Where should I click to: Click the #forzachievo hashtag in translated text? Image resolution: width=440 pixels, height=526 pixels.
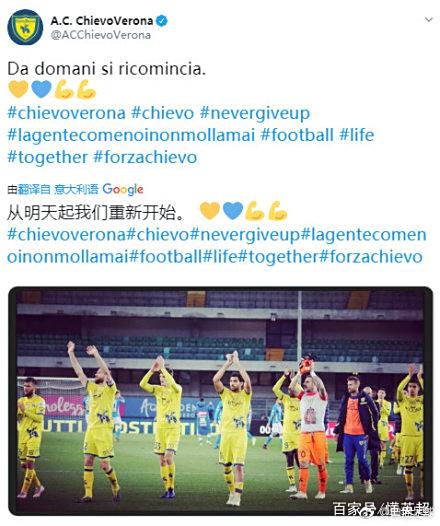click(x=371, y=257)
